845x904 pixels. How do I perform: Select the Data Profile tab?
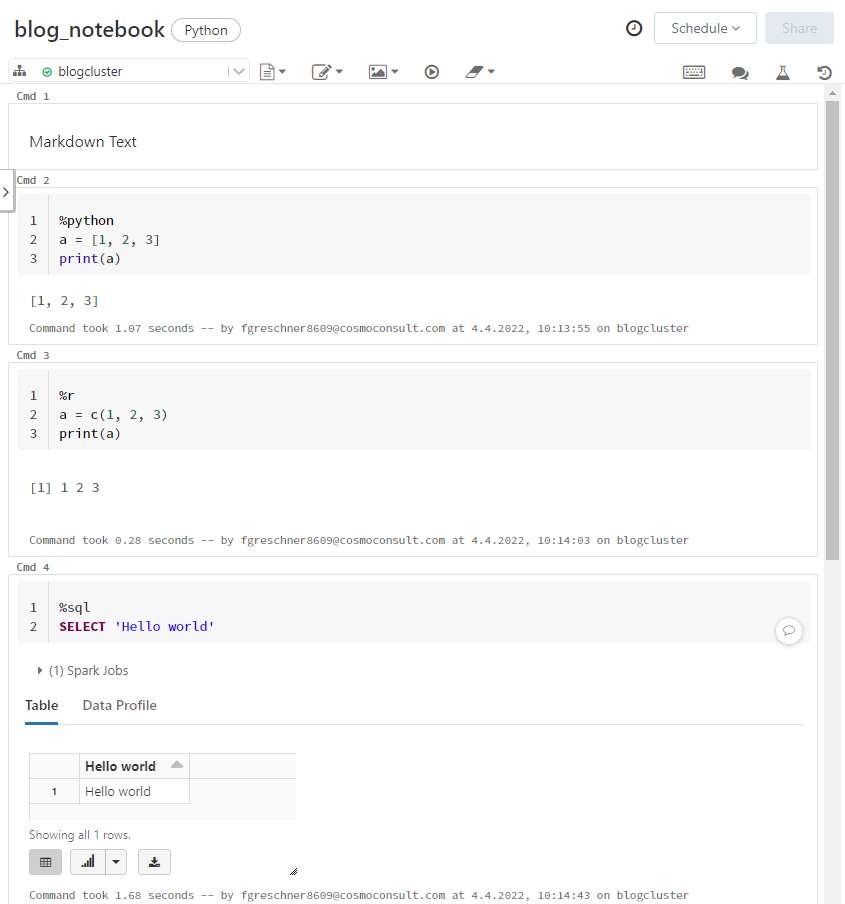click(x=119, y=705)
